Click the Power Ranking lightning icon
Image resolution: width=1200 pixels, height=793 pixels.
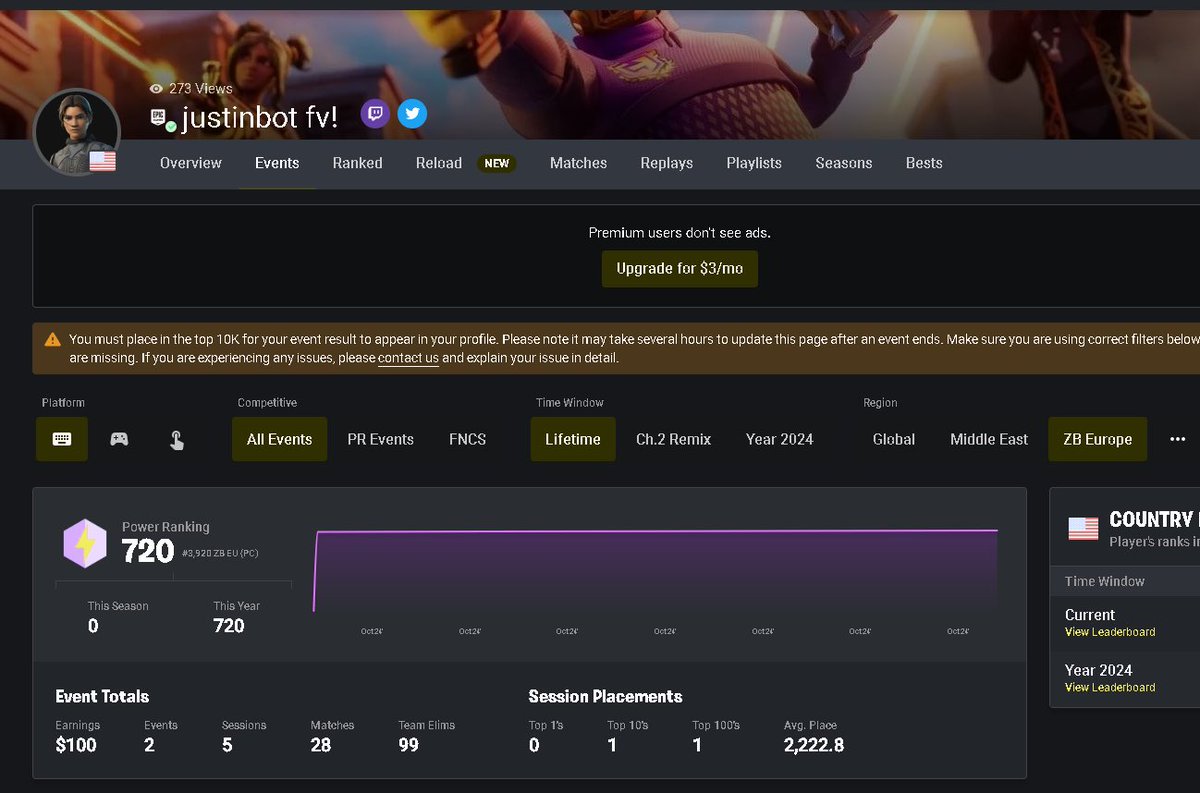[x=85, y=543]
